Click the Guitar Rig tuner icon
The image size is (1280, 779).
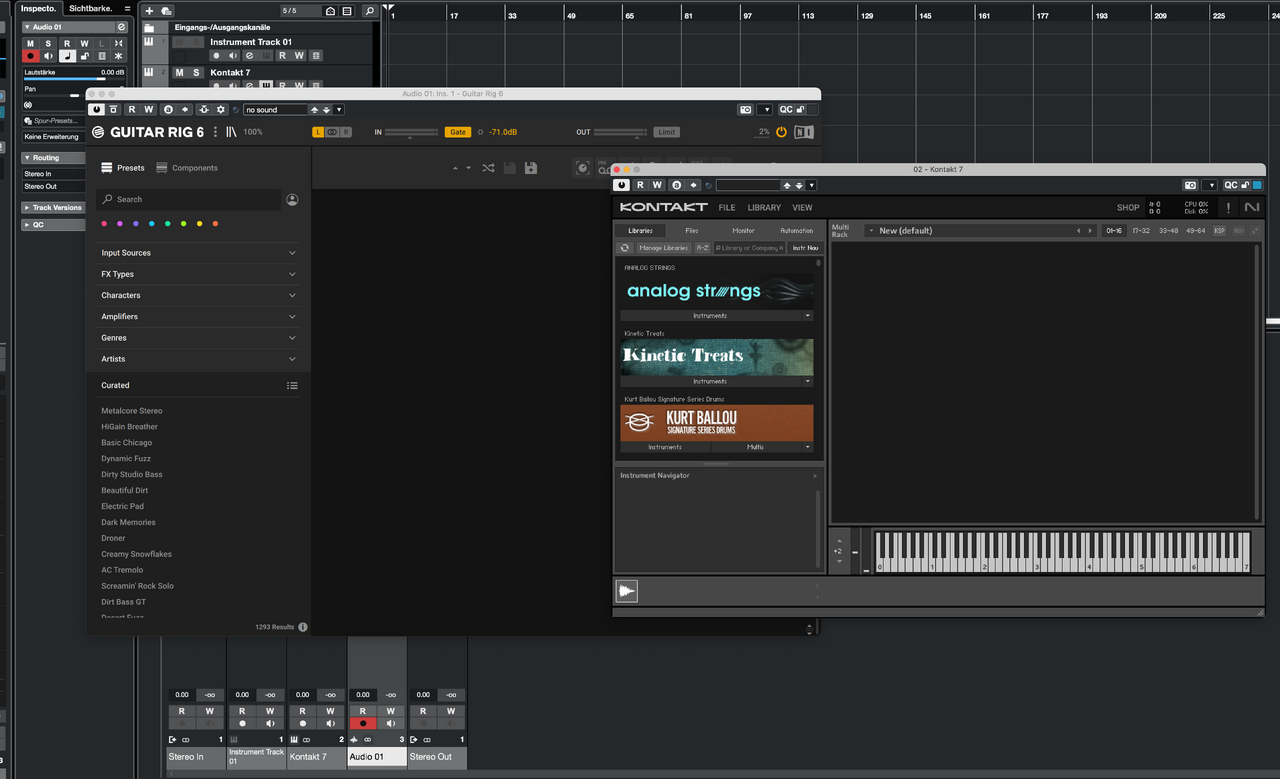click(582, 168)
